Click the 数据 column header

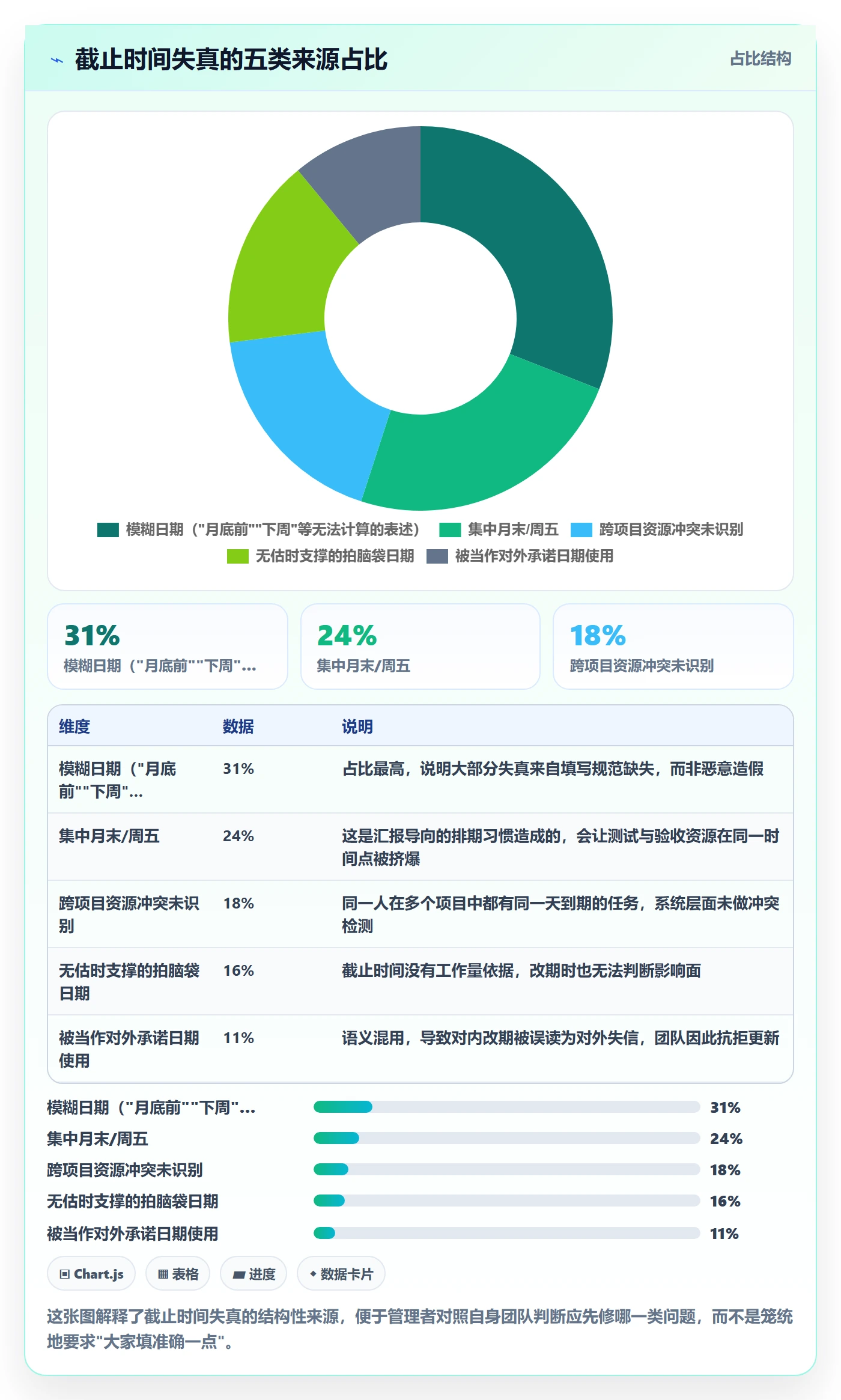pos(238,726)
